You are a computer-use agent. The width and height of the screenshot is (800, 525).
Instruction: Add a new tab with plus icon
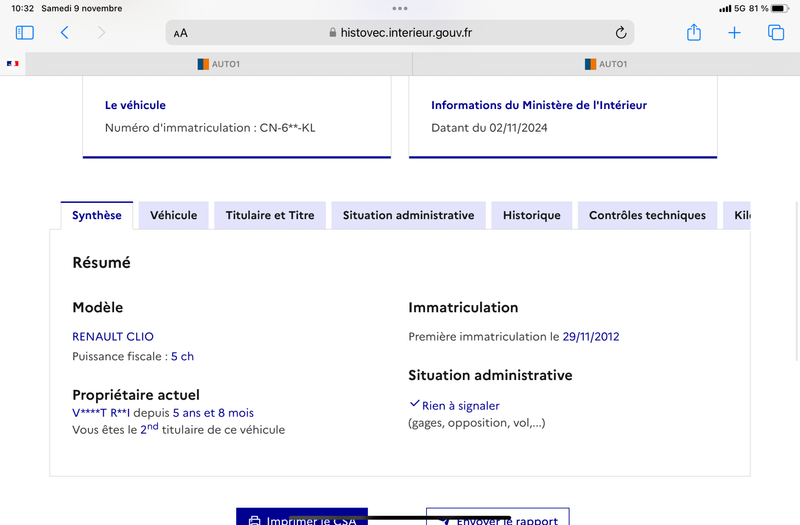[734, 33]
